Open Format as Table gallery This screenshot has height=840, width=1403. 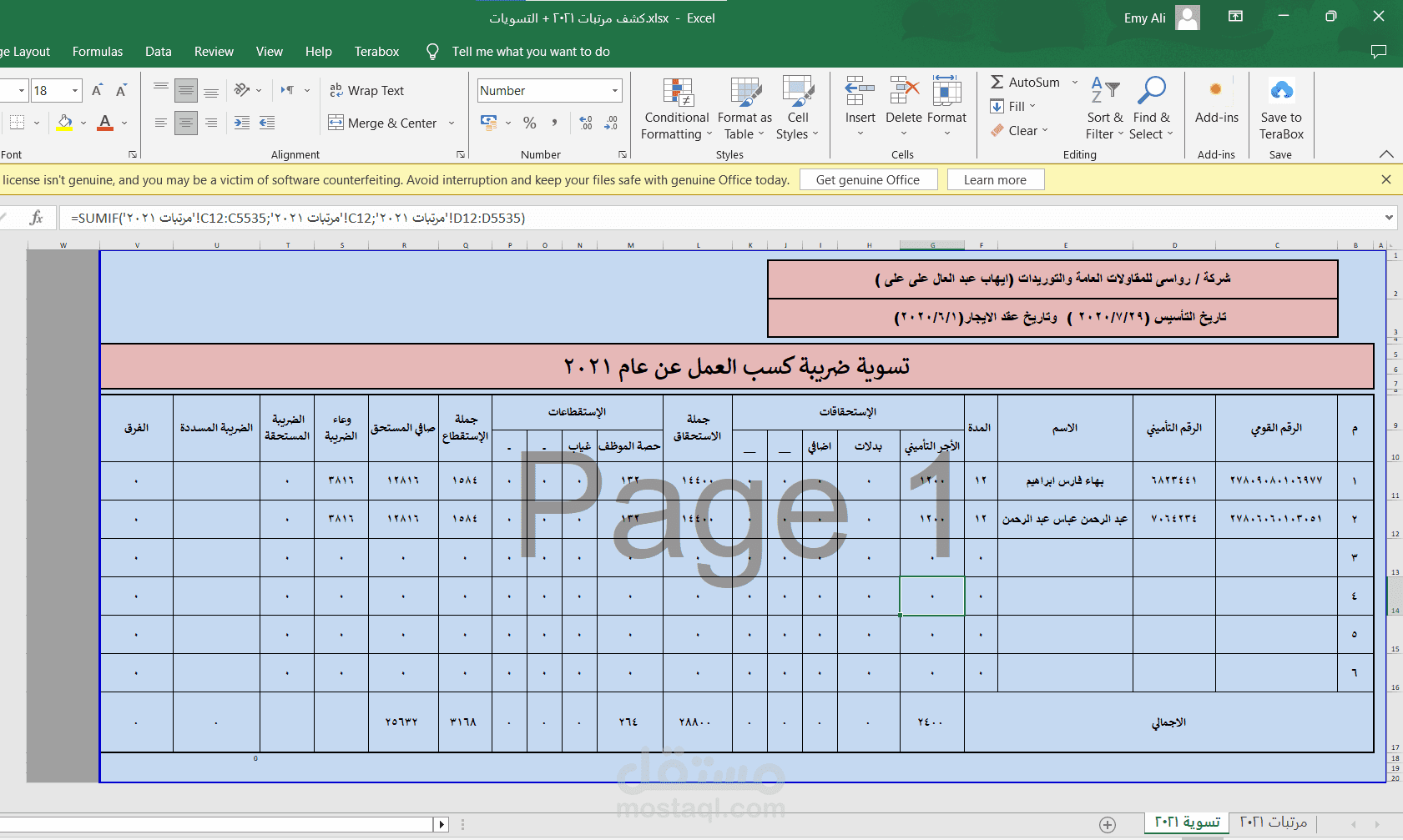coord(744,109)
